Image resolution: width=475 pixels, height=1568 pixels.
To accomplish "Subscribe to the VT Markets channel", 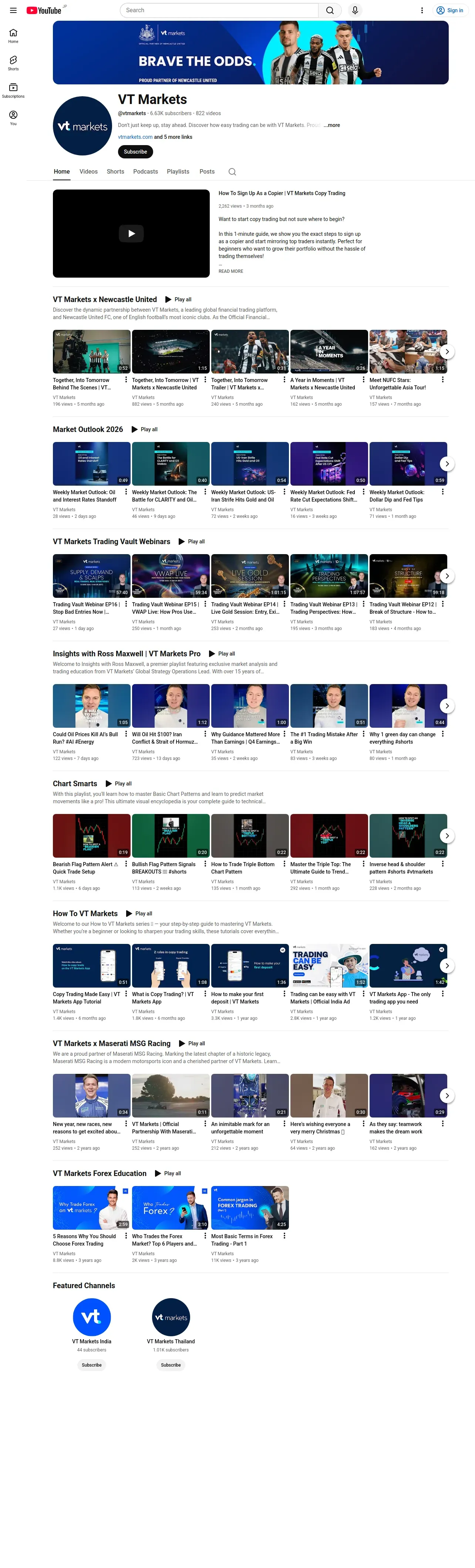I will click(135, 151).
